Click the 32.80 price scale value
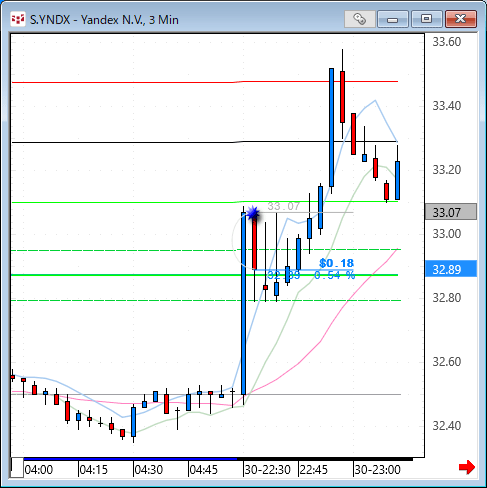 click(x=447, y=298)
